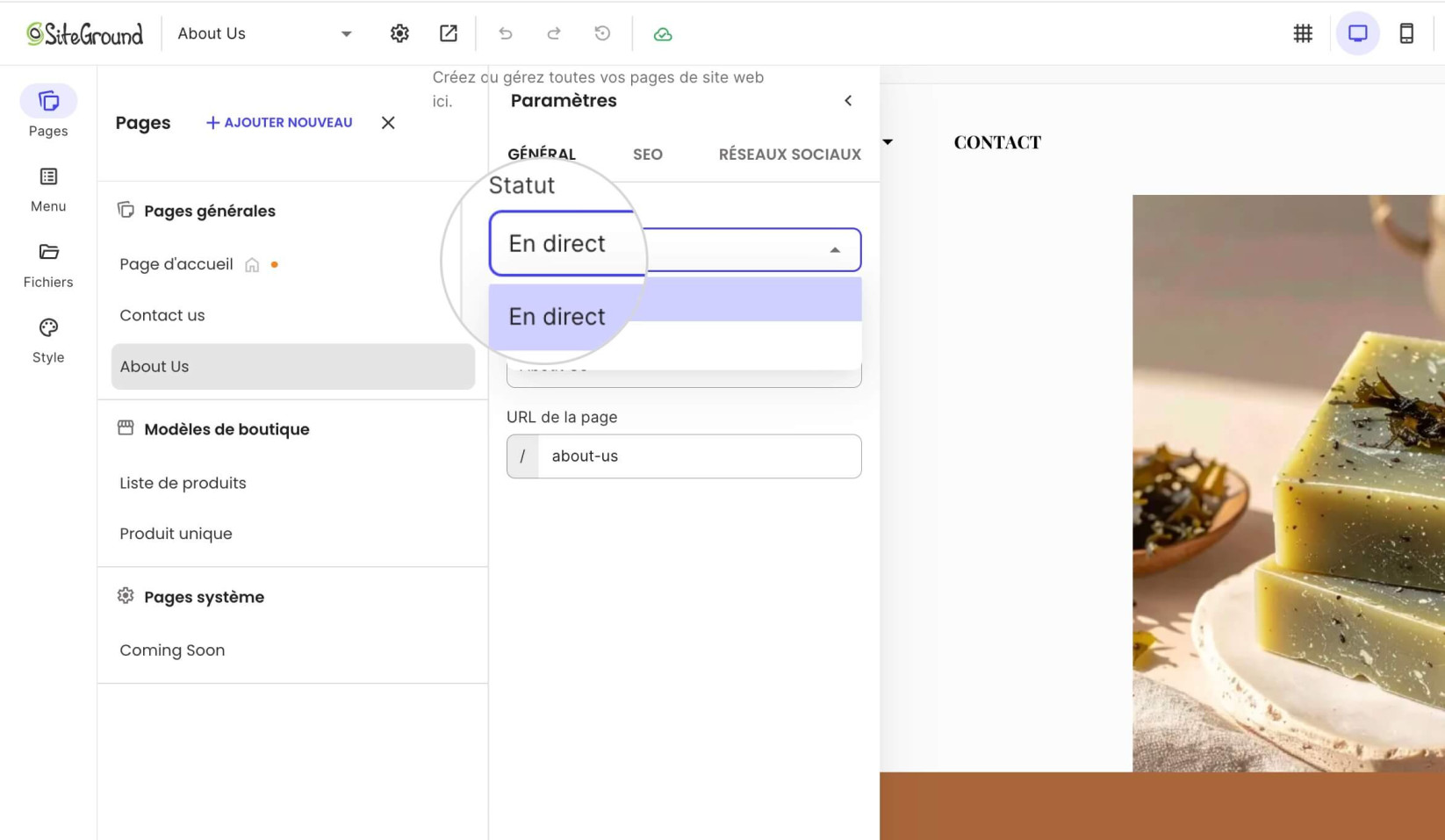The height and width of the screenshot is (840, 1445).
Task: Click the cloud save status icon
Action: click(663, 33)
